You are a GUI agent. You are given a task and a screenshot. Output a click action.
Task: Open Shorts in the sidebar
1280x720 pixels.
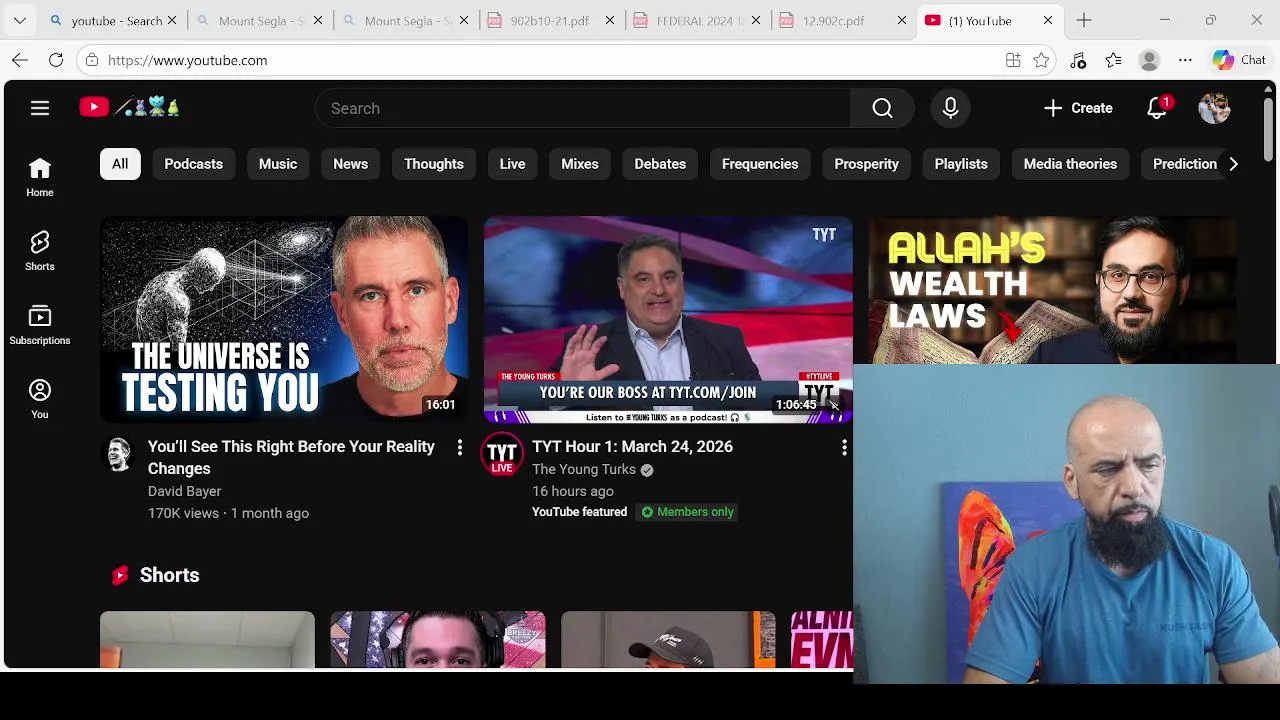(40, 251)
